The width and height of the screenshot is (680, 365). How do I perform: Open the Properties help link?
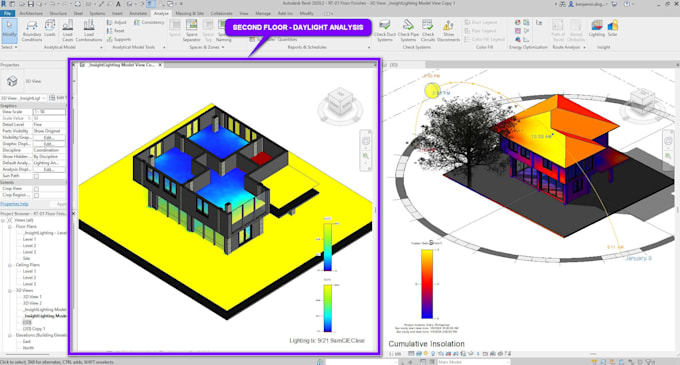[x=14, y=204]
